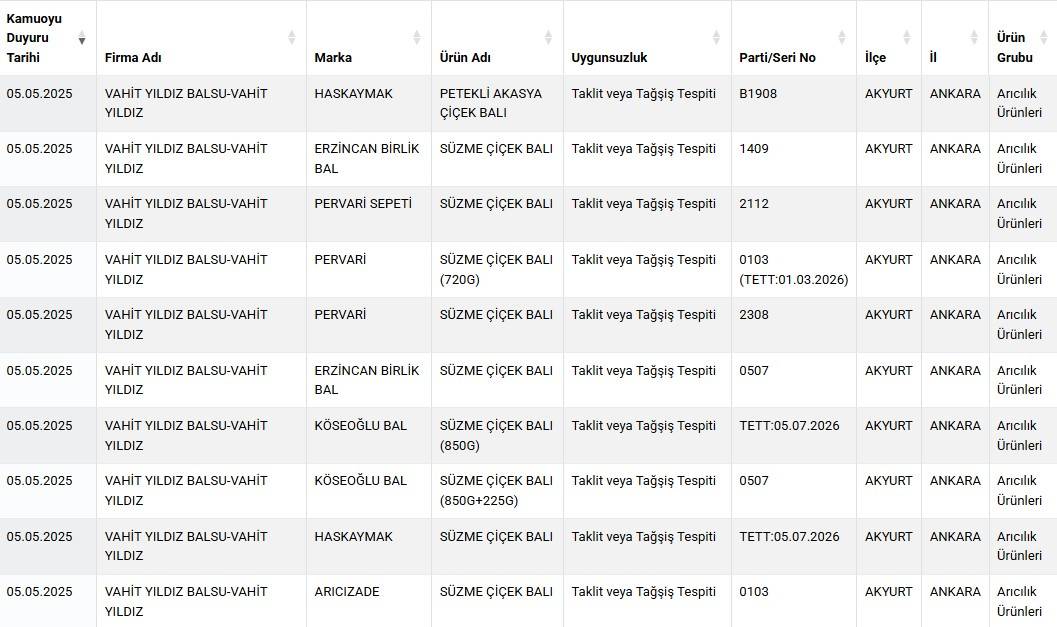Click the SÜZME ÇİÇEK BALI (720G) product cell
This screenshot has width=1057, height=627.
click(496, 269)
